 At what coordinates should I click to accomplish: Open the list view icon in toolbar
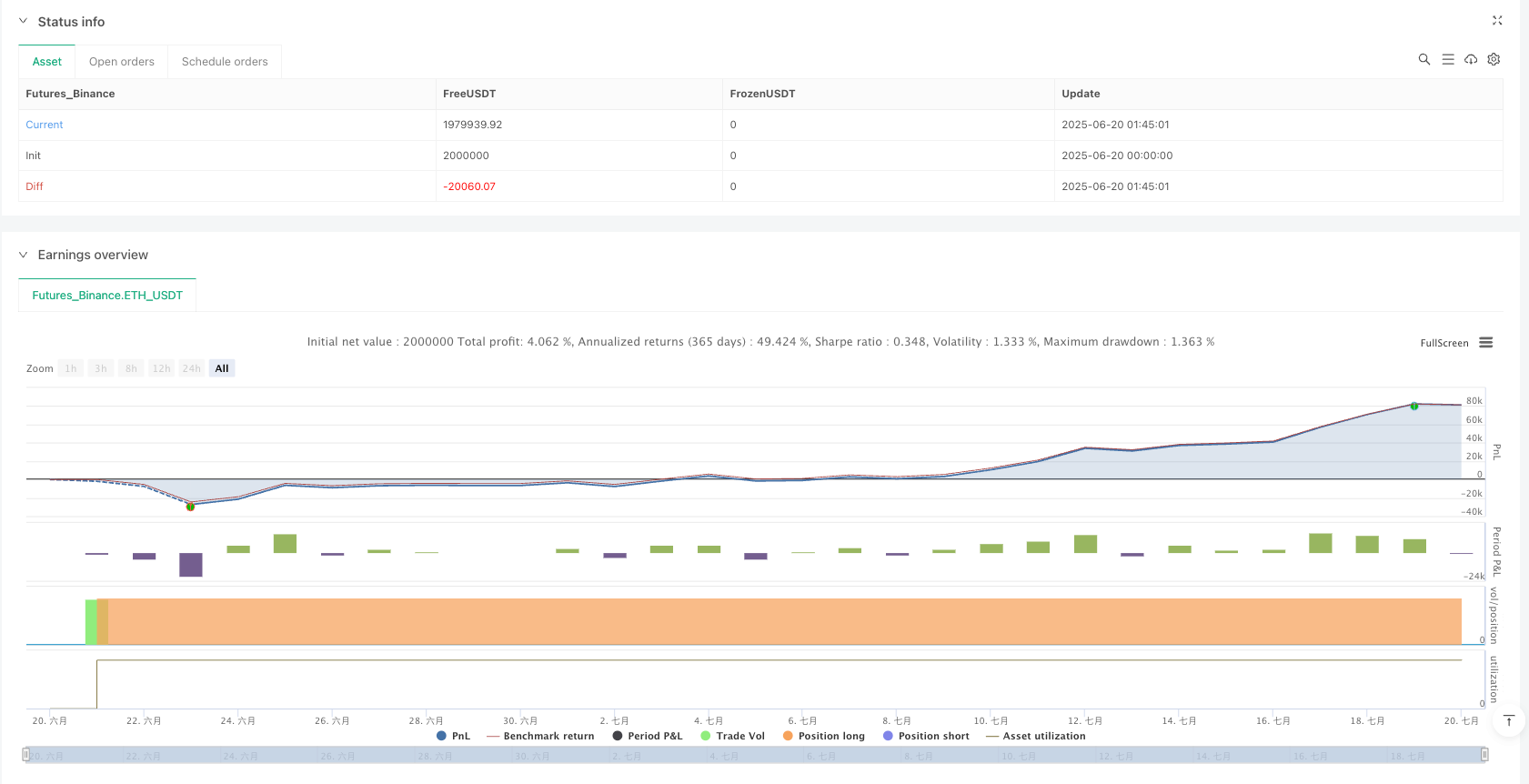click(1448, 59)
